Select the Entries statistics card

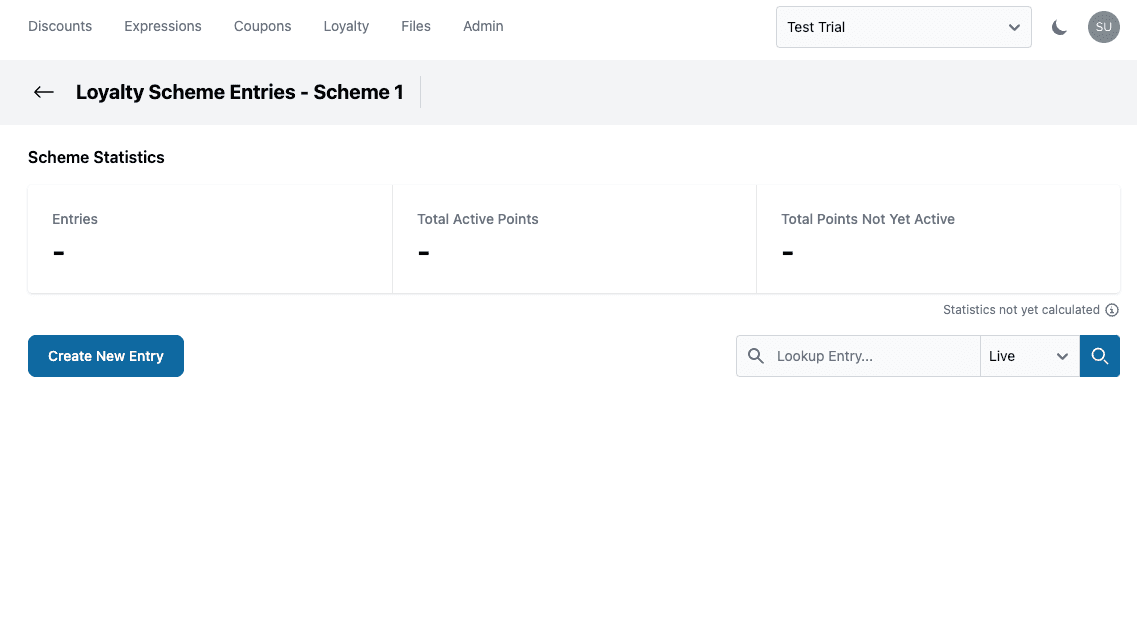[x=210, y=239]
